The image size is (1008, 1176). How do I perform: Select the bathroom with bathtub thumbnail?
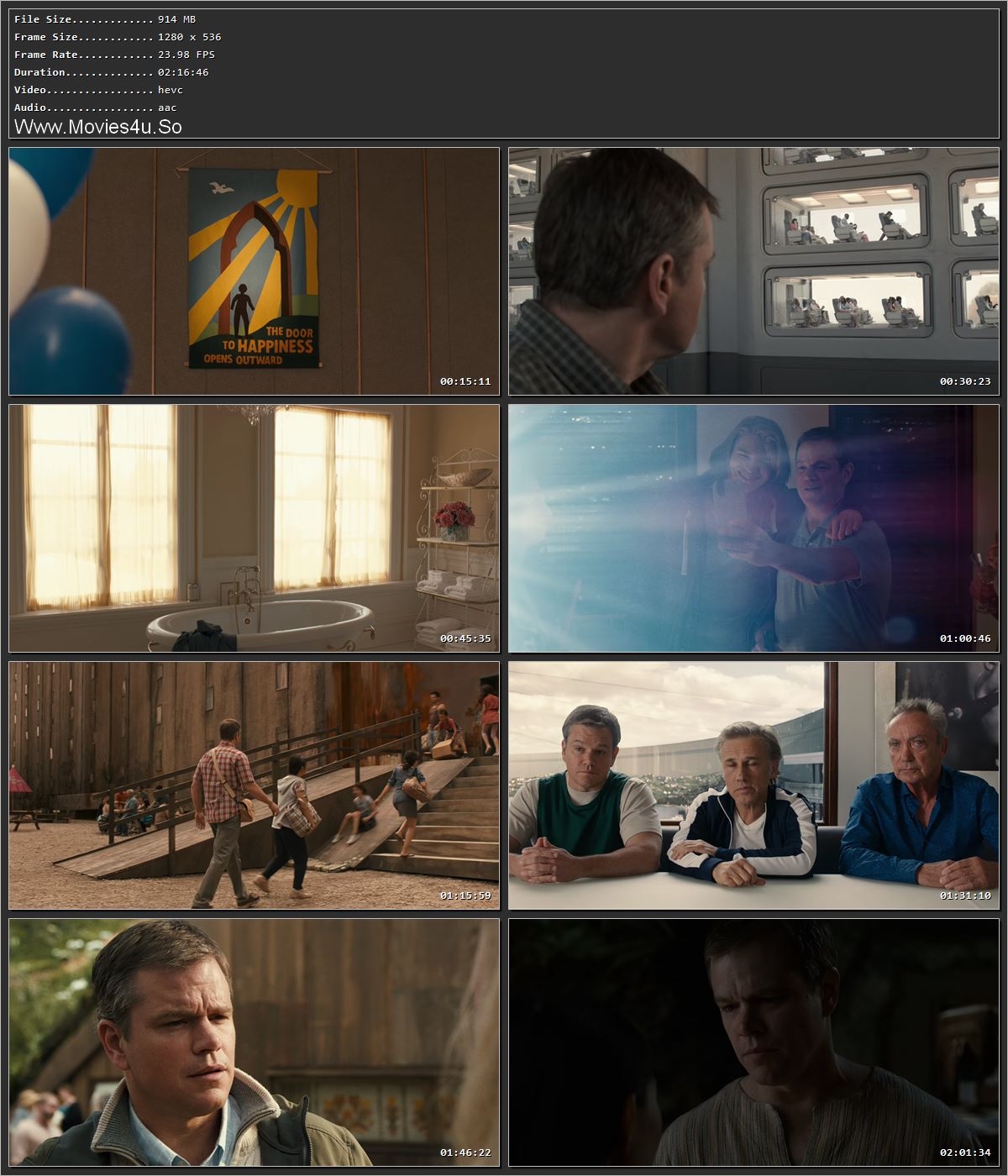pyautogui.click(x=254, y=528)
